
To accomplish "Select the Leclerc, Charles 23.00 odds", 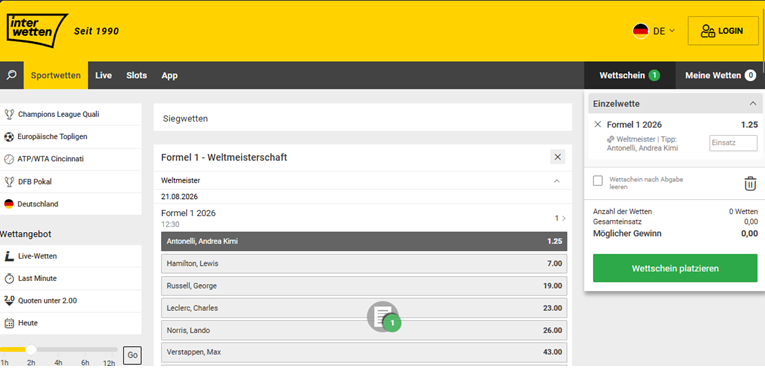I will click(364, 308).
